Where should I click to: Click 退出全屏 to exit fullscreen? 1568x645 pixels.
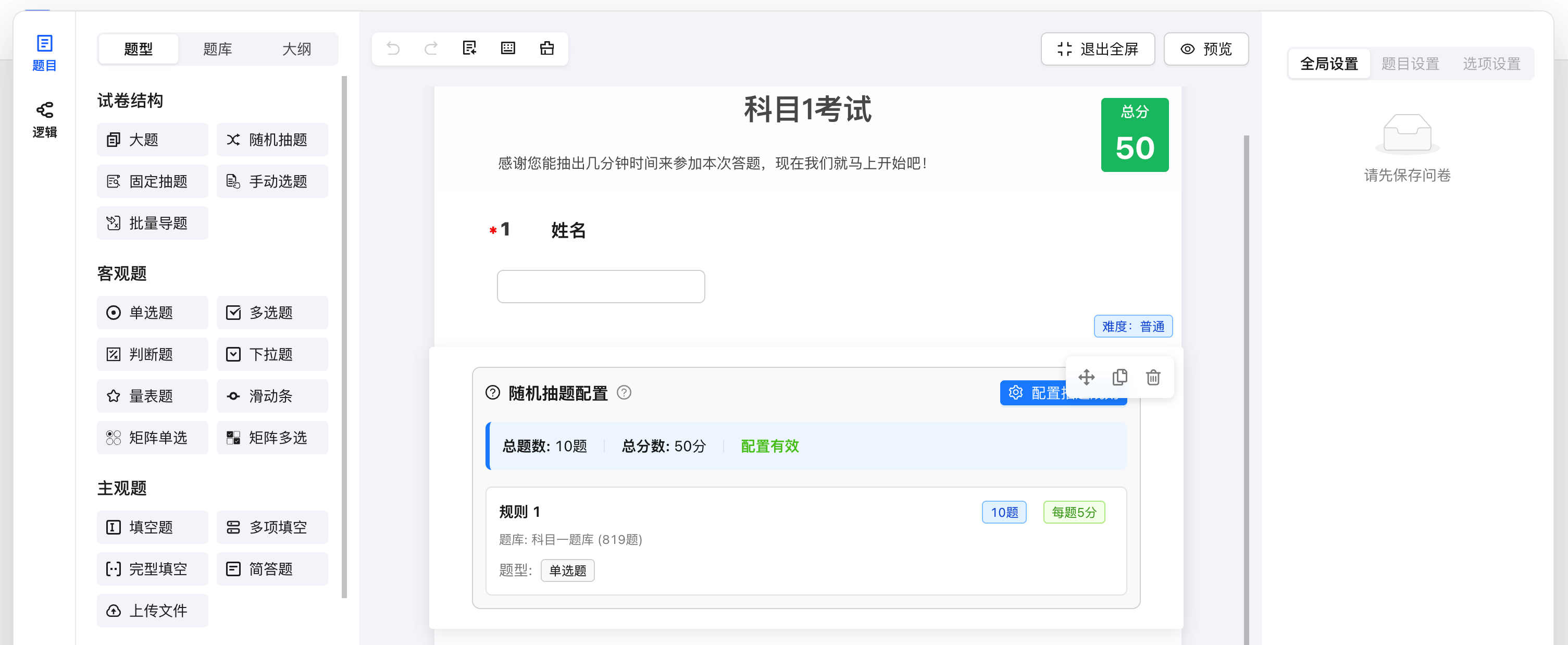click(x=1098, y=49)
